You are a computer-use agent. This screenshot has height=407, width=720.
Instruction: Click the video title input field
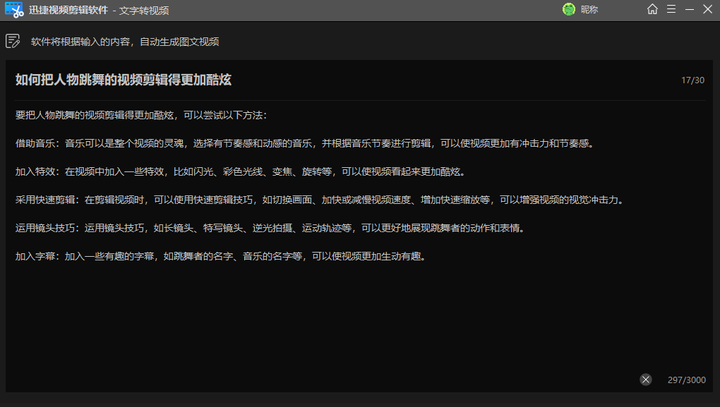(300, 79)
